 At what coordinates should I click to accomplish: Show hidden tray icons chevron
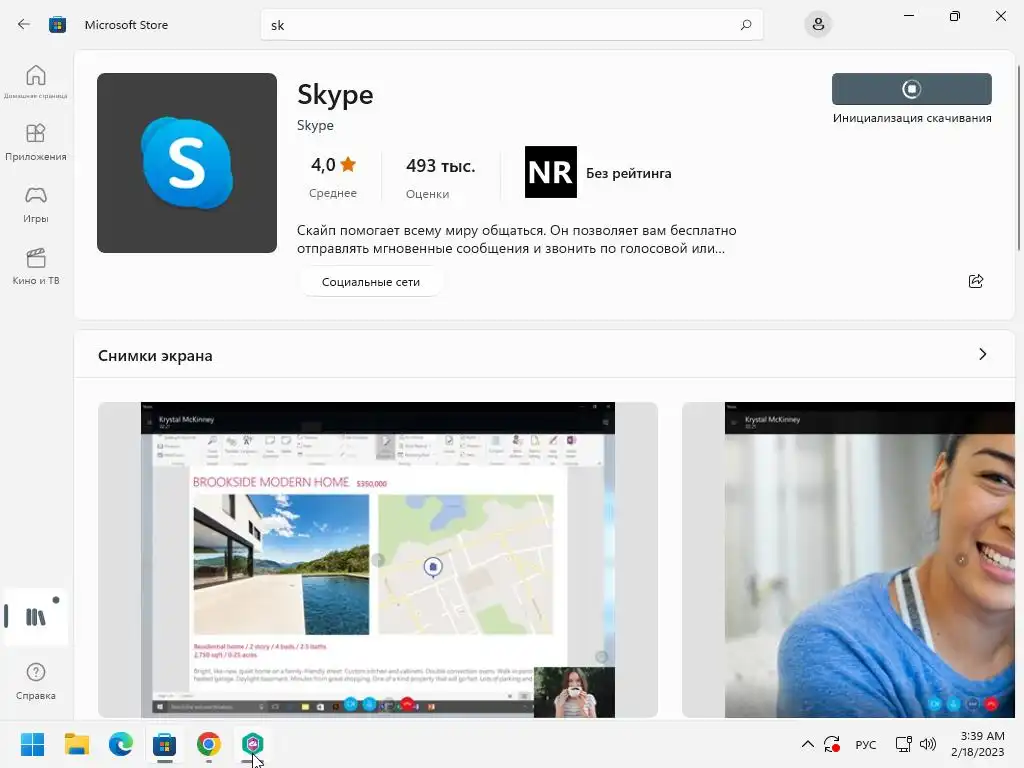point(807,744)
